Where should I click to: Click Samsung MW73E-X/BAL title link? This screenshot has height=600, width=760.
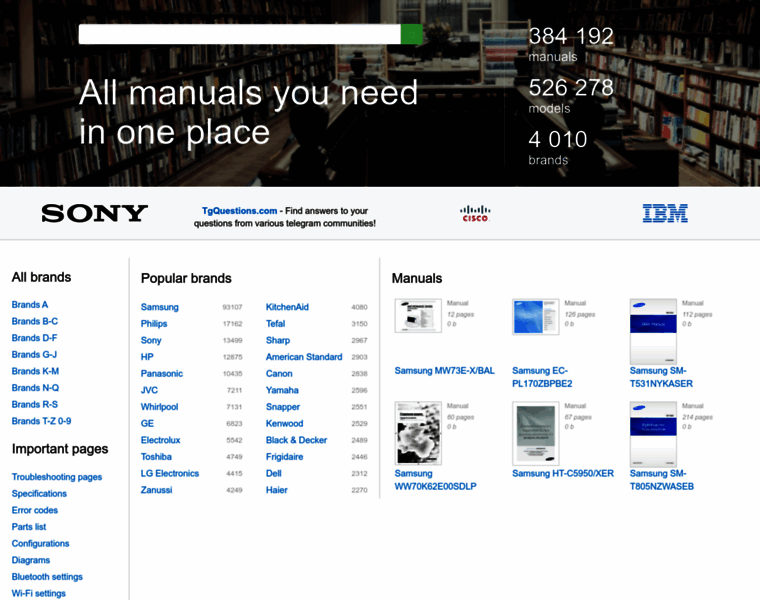(444, 371)
